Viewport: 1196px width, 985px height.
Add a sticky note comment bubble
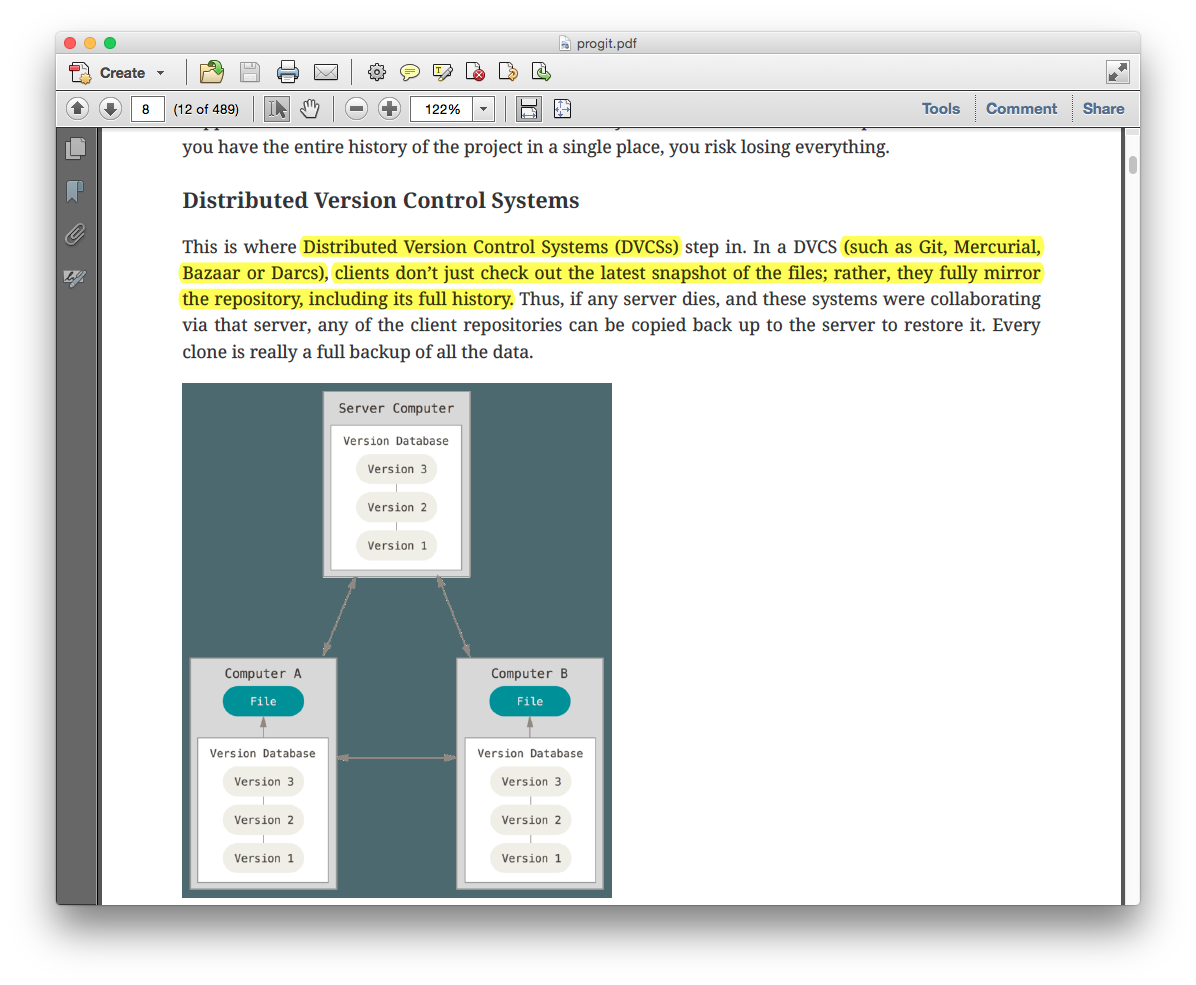tap(410, 72)
